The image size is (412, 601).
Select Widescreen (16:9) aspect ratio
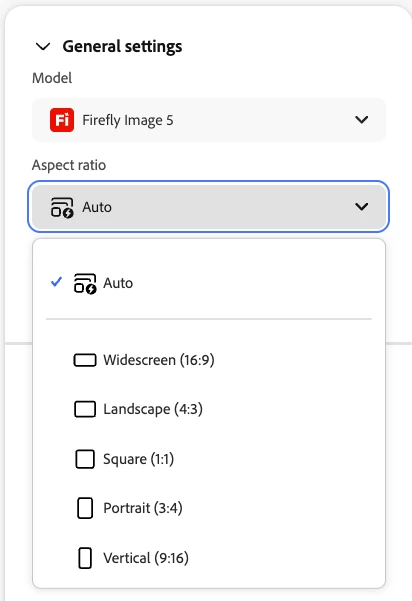tap(209, 360)
